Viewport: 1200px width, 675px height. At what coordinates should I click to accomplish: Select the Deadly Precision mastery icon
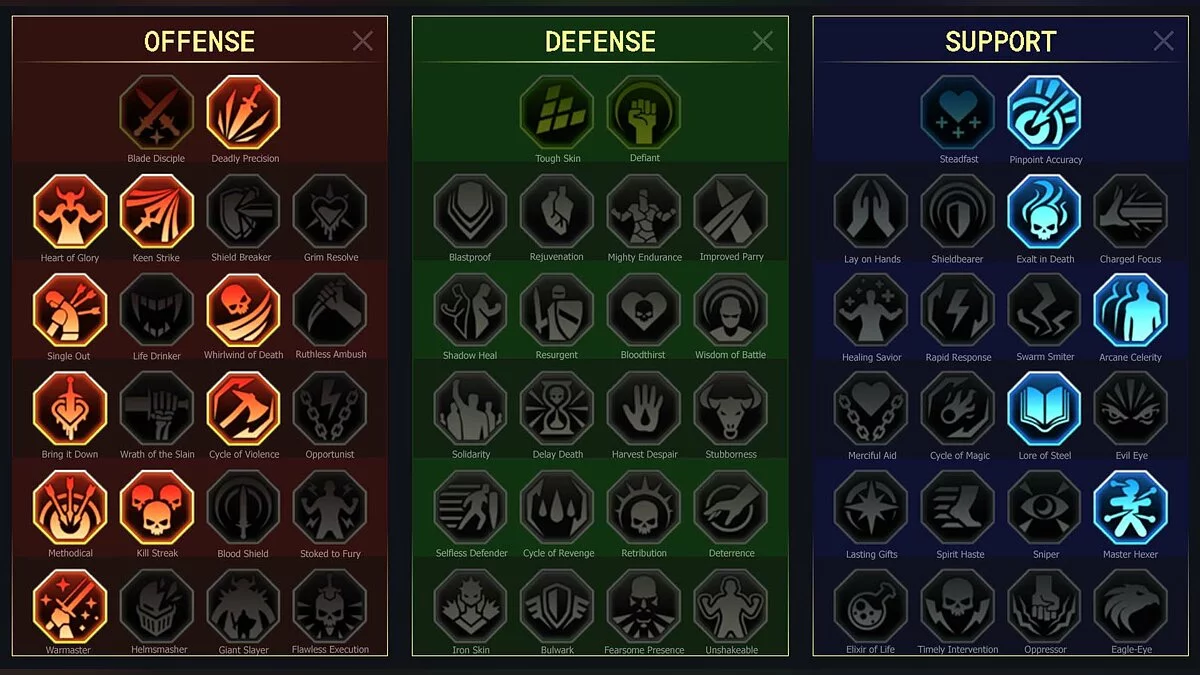tap(244, 112)
